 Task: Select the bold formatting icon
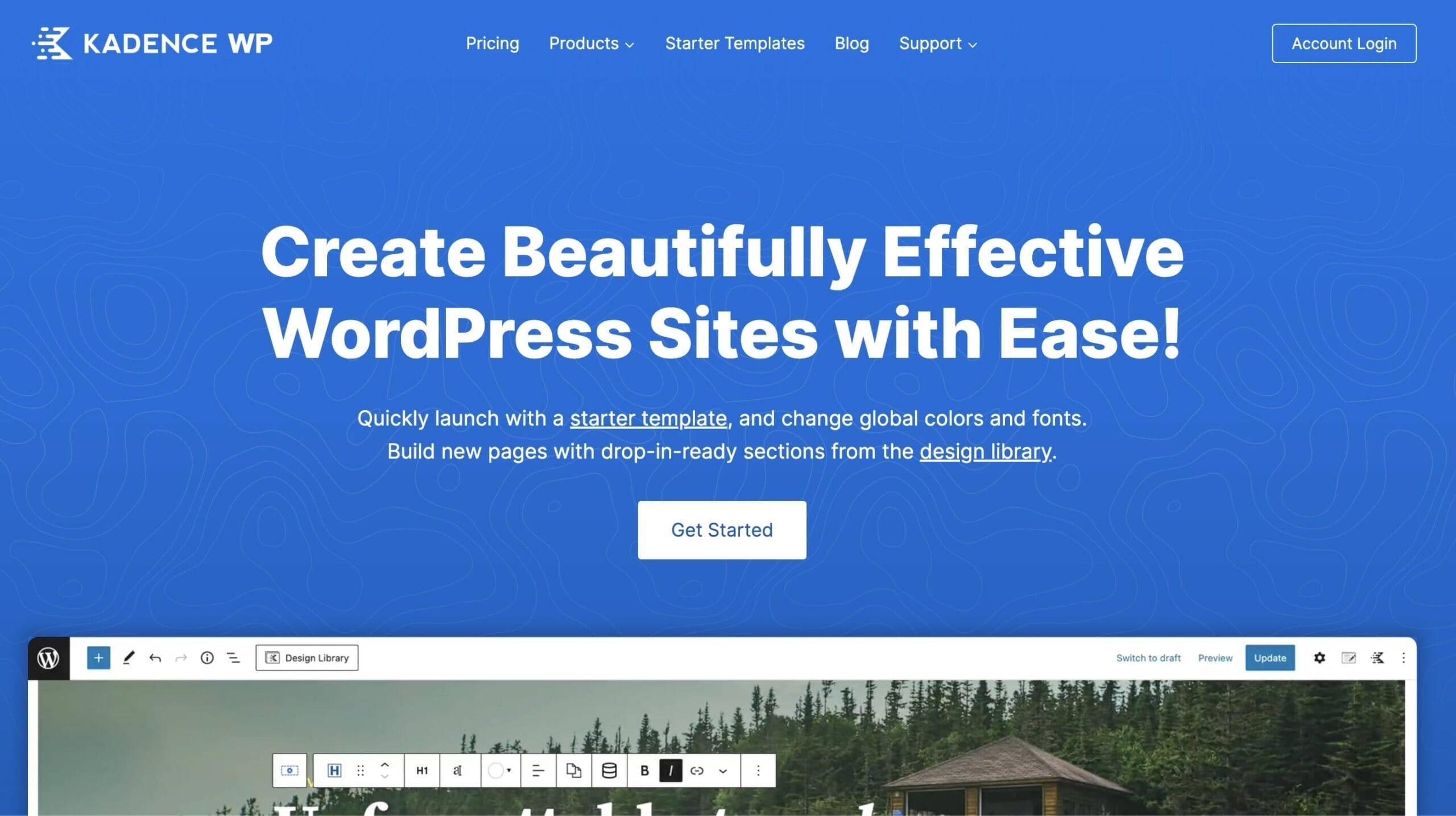point(643,770)
